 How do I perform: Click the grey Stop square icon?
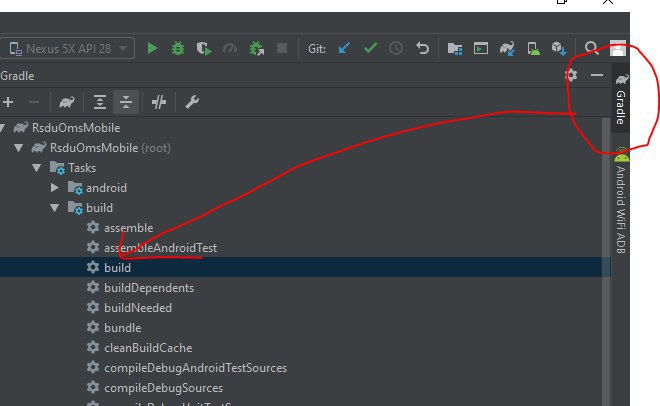[282, 48]
